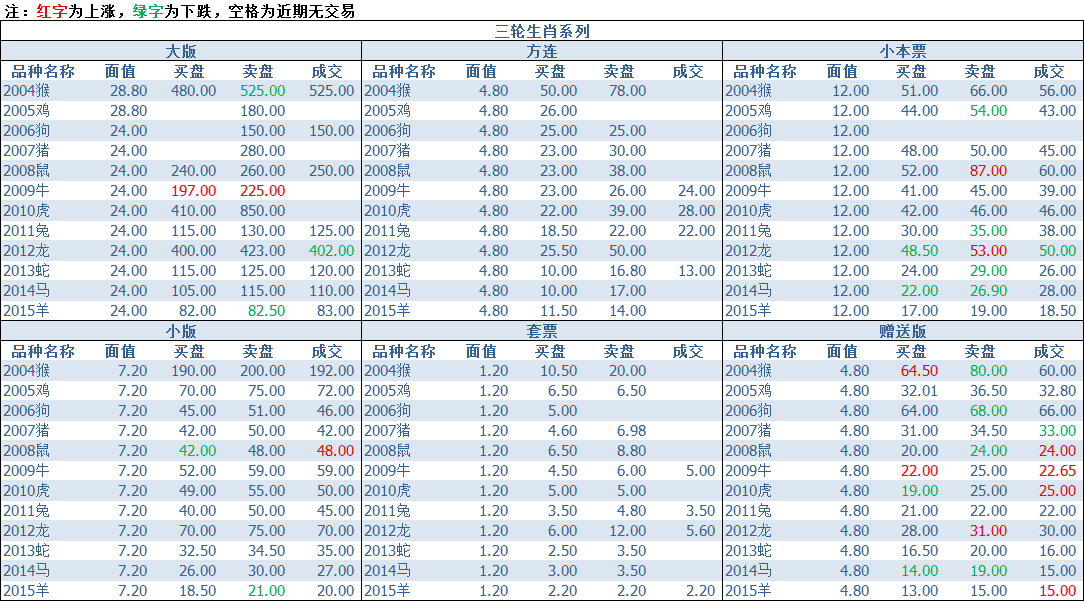The width and height of the screenshot is (1084, 601).
Task: Select the 大版 section header
Action: point(181,51)
